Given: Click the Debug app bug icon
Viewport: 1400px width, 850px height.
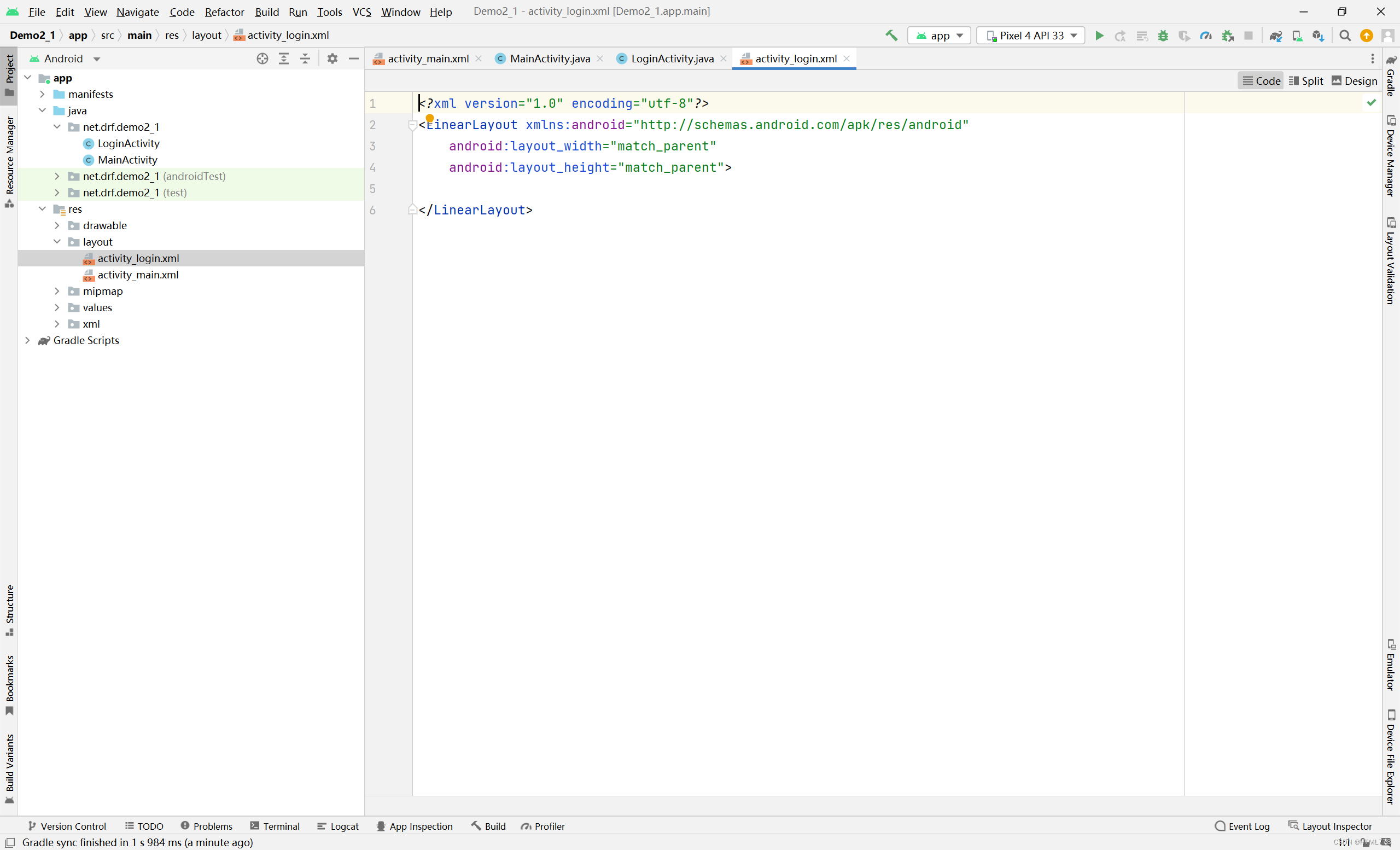Looking at the screenshot, I should [1163, 35].
